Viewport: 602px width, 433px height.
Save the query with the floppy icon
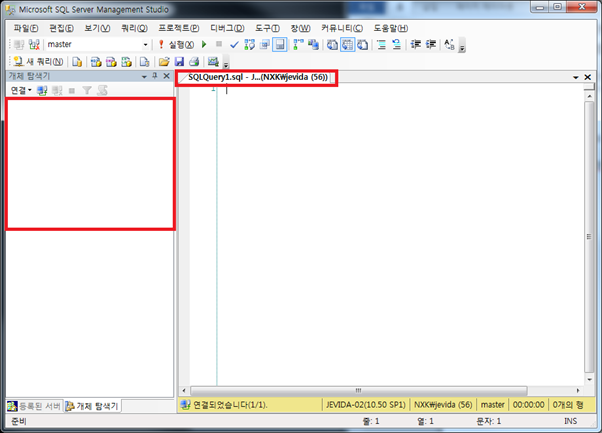click(x=179, y=61)
